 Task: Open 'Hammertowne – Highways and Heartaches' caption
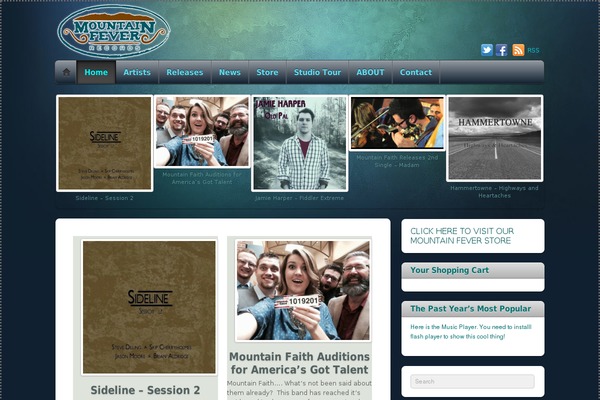pyautogui.click(x=494, y=192)
